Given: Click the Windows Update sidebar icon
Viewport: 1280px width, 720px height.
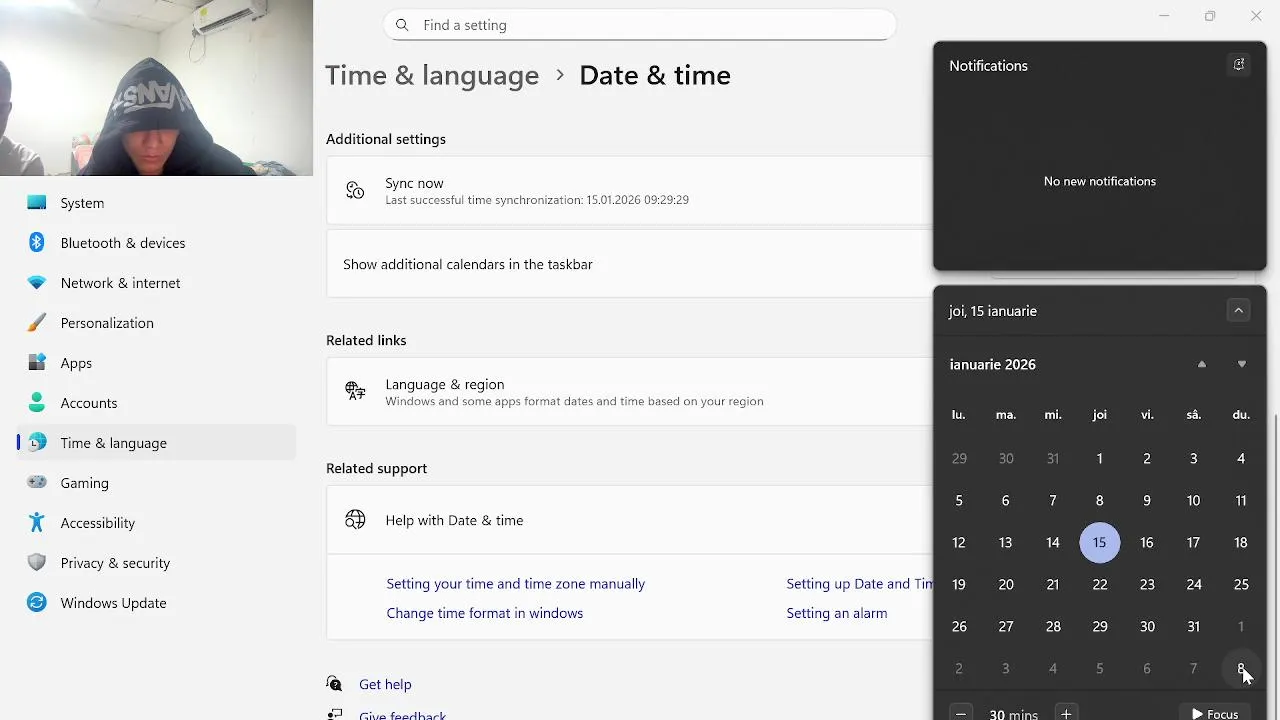Looking at the screenshot, I should click(x=37, y=603).
